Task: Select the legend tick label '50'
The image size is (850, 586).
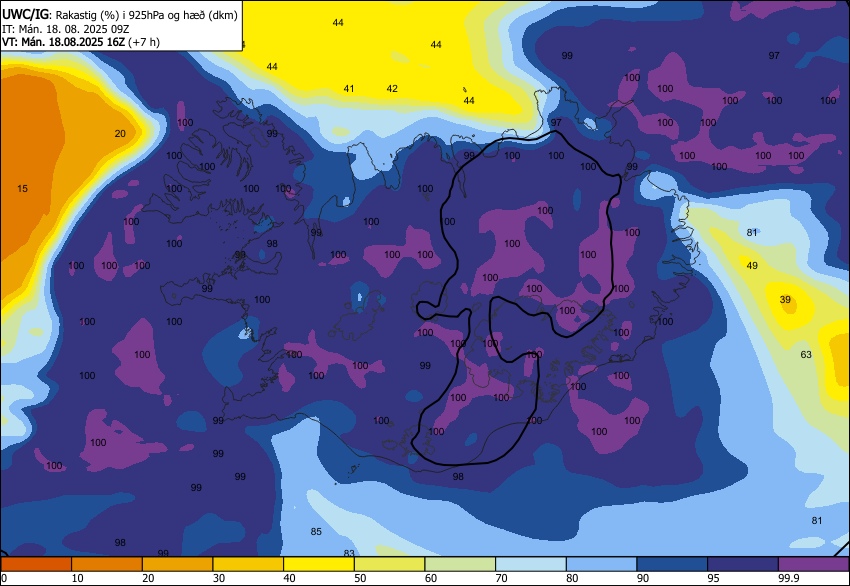Action: [x=360, y=578]
